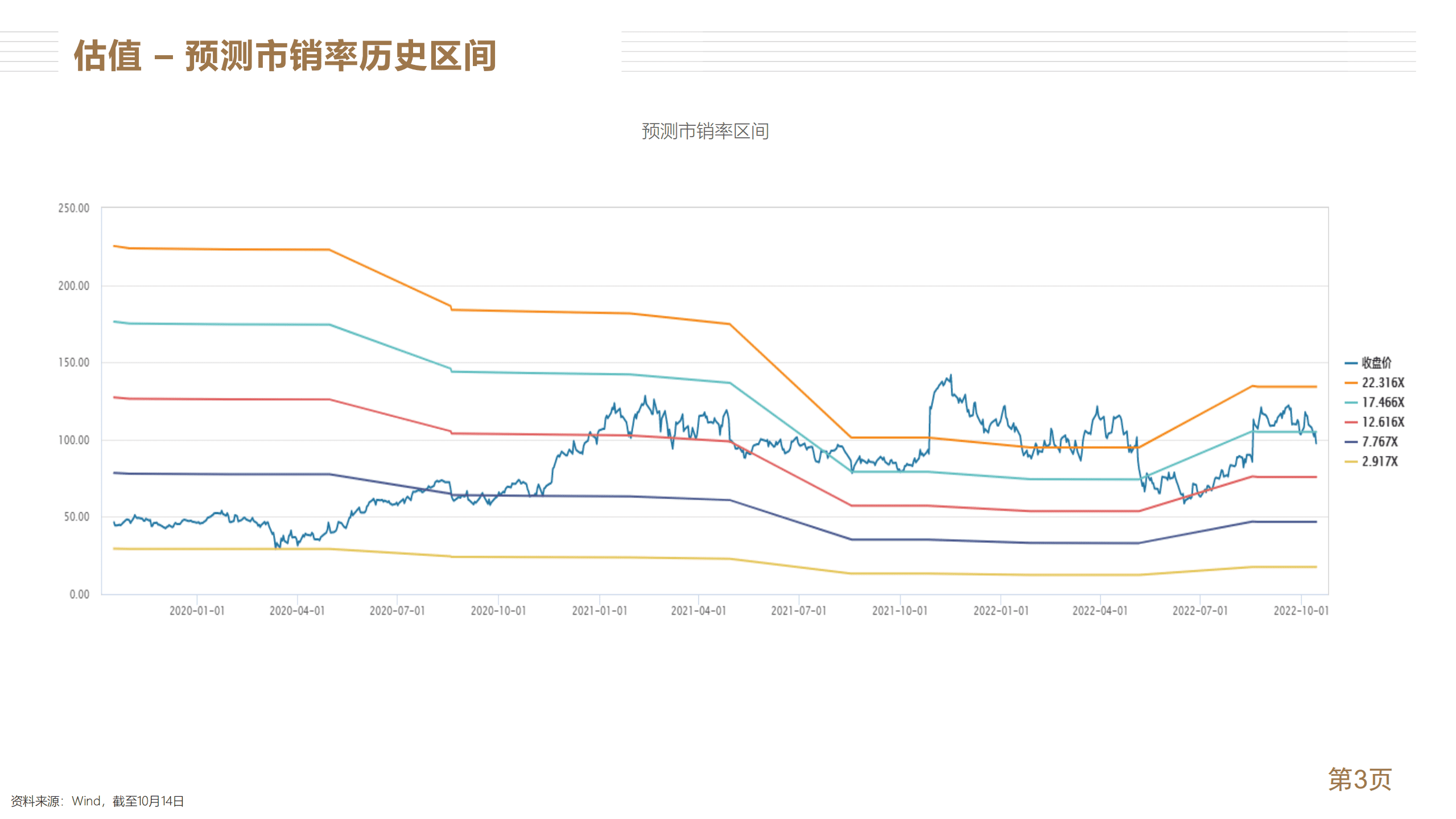Click the 第3页 page number

[1359, 779]
